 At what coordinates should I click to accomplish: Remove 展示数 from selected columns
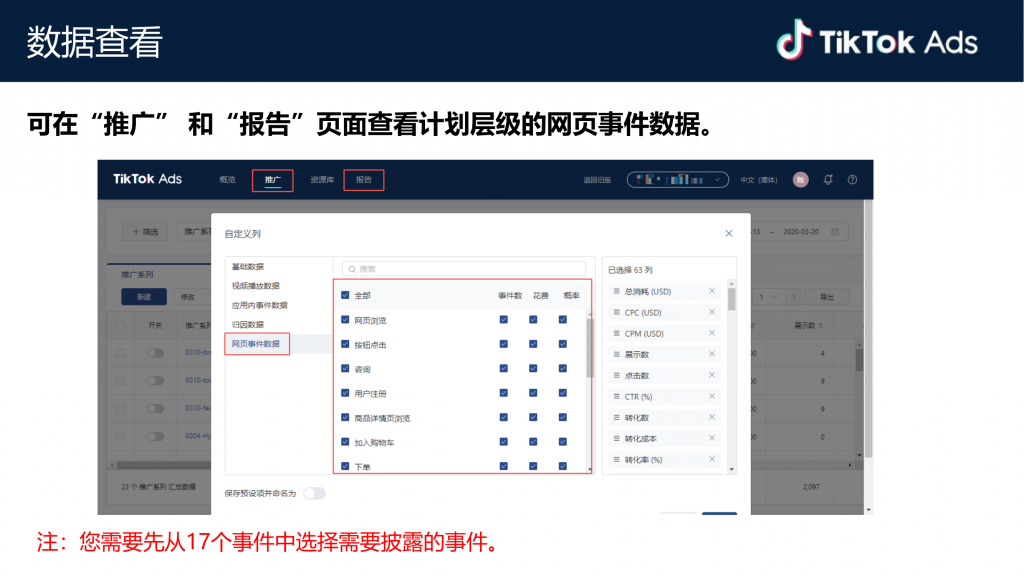pyautogui.click(x=712, y=354)
